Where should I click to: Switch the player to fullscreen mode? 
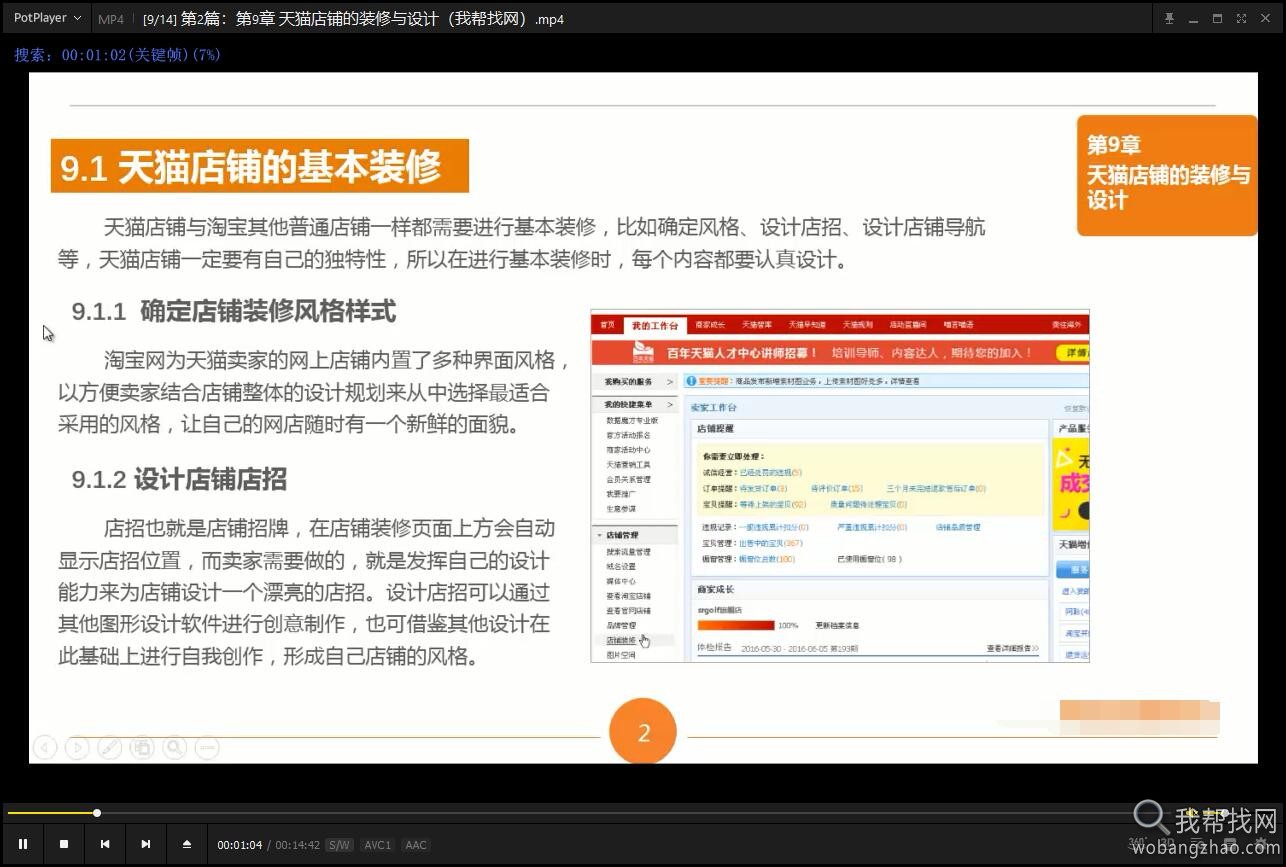click(1241, 18)
